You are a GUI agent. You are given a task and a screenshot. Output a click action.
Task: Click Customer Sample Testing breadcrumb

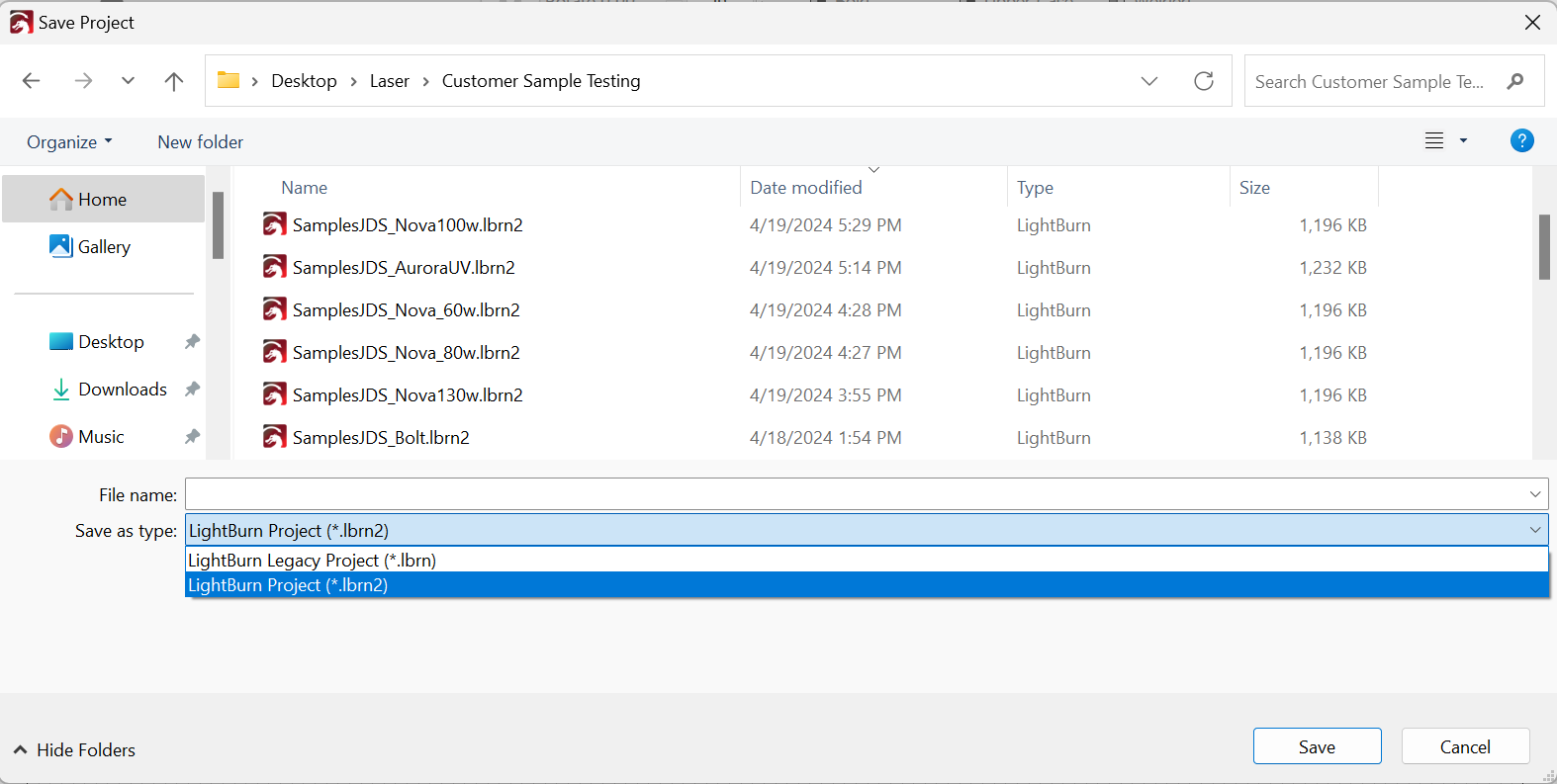(541, 81)
